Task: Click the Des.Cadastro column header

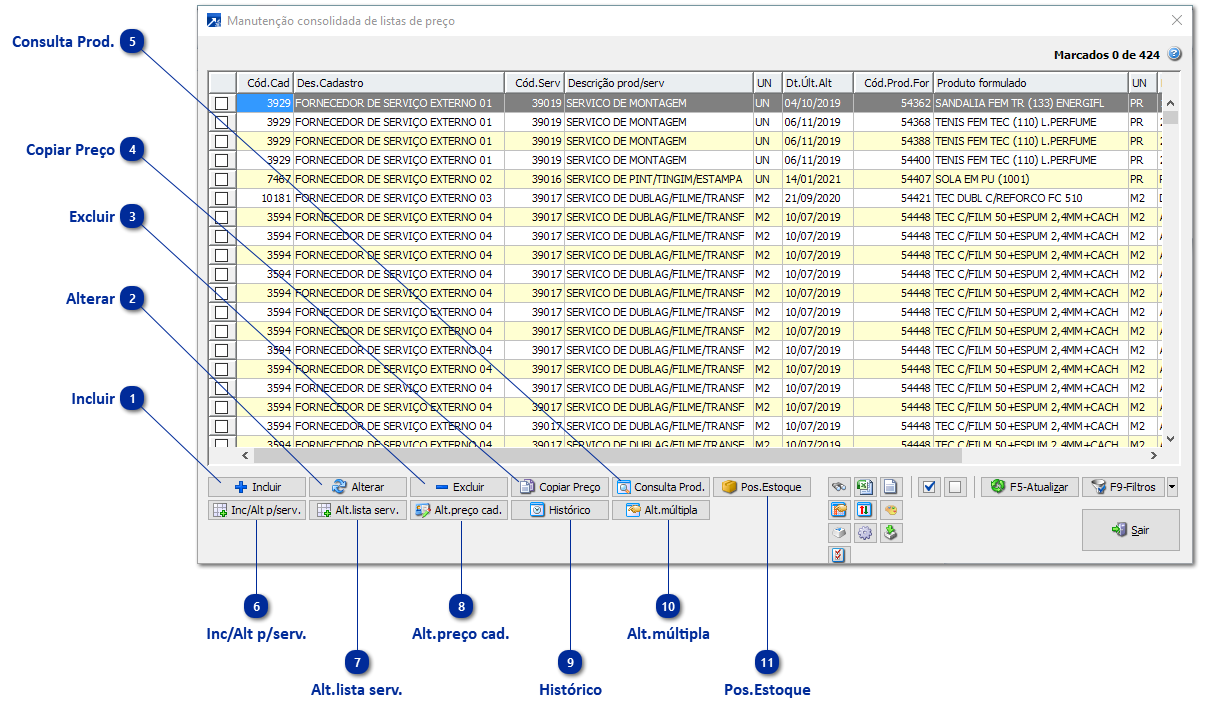Action: pos(398,83)
